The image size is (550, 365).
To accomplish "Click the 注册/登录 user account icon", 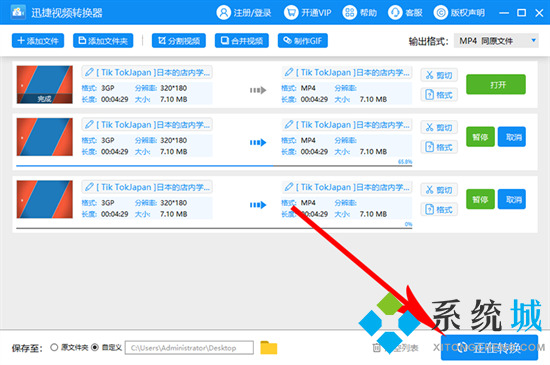I will [x=223, y=13].
